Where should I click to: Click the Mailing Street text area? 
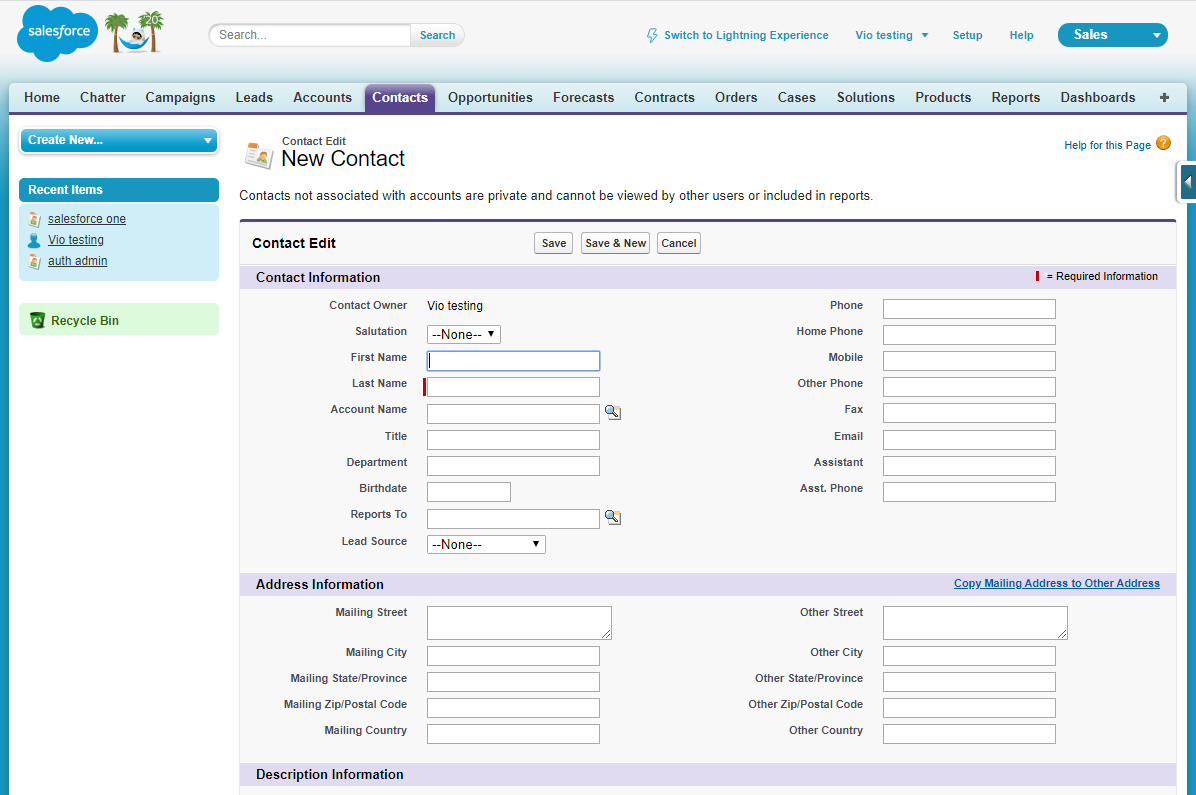pyautogui.click(x=519, y=623)
